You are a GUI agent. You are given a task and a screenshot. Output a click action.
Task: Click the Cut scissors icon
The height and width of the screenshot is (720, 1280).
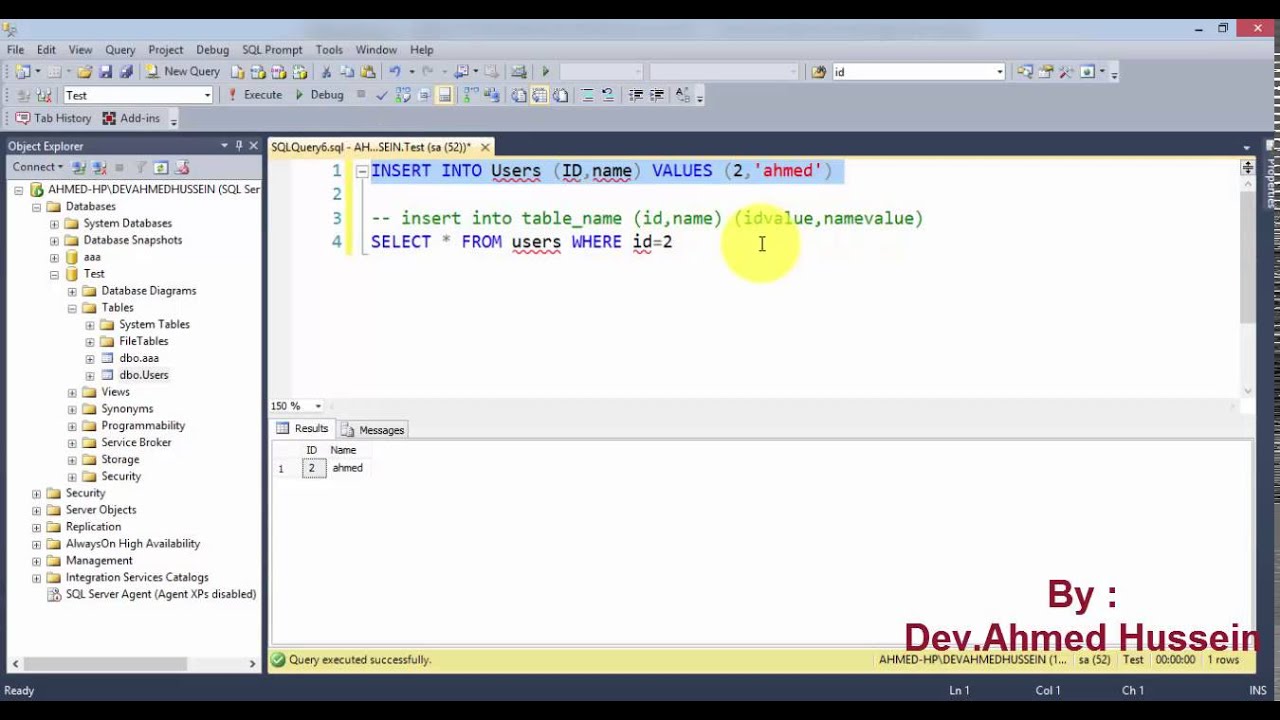(x=326, y=72)
